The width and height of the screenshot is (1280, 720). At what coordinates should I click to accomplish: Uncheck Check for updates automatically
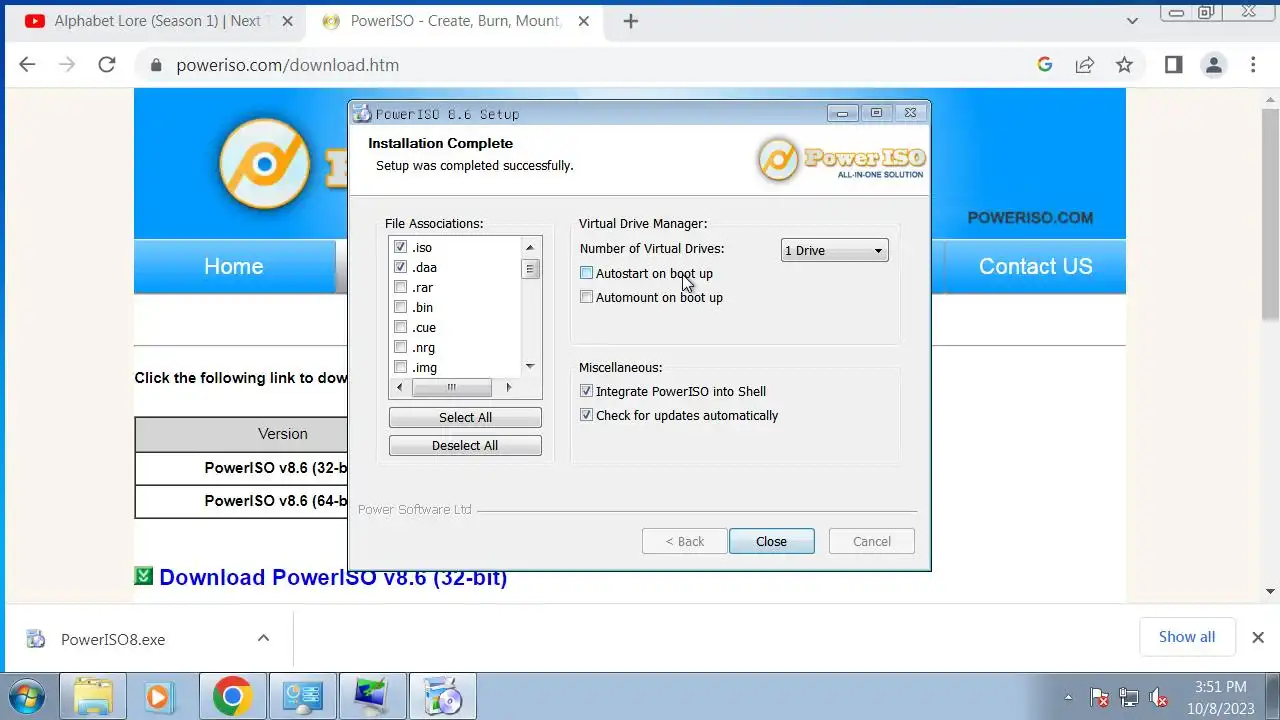587,415
